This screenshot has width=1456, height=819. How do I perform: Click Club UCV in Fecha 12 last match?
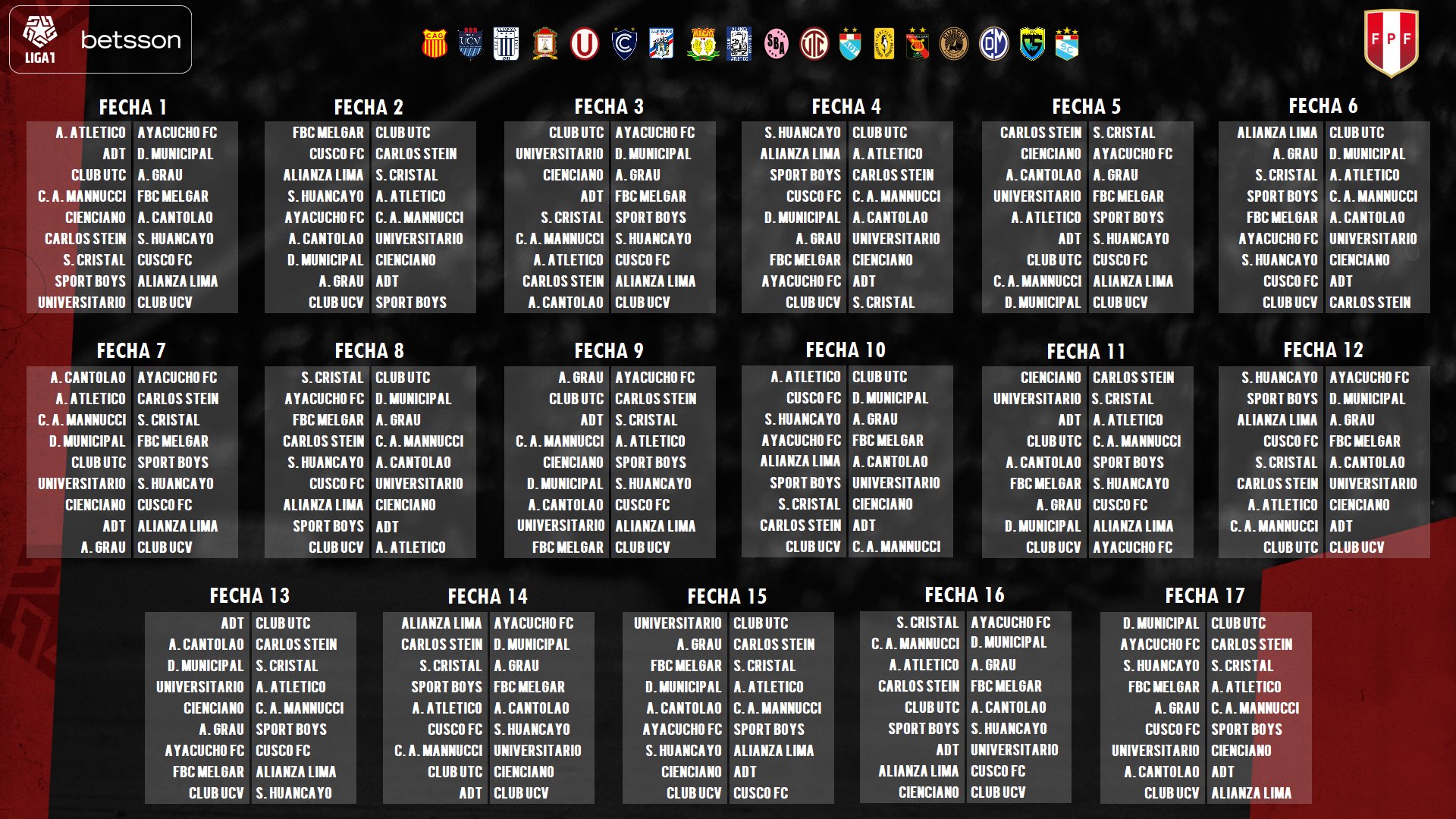coord(1356,548)
